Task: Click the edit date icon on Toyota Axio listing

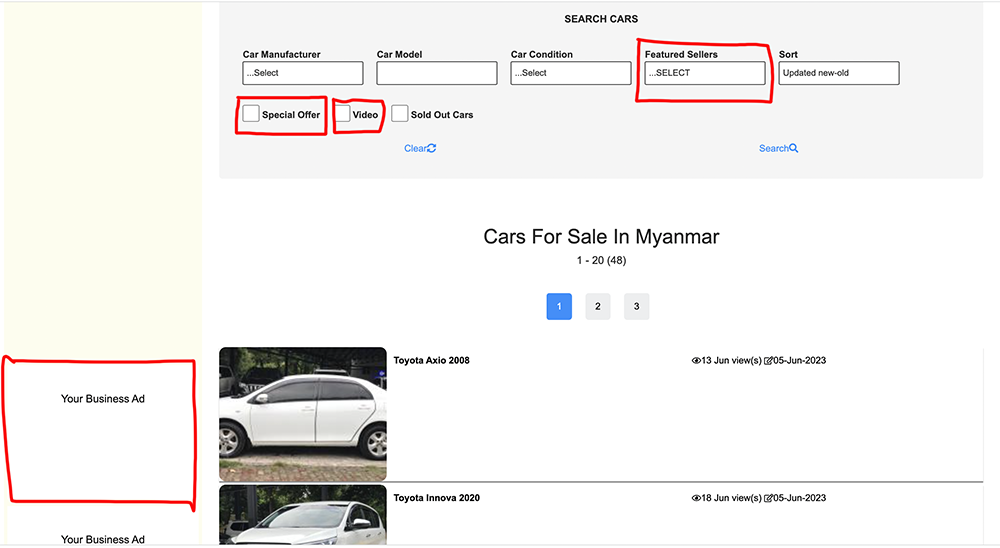Action: pos(768,360)
